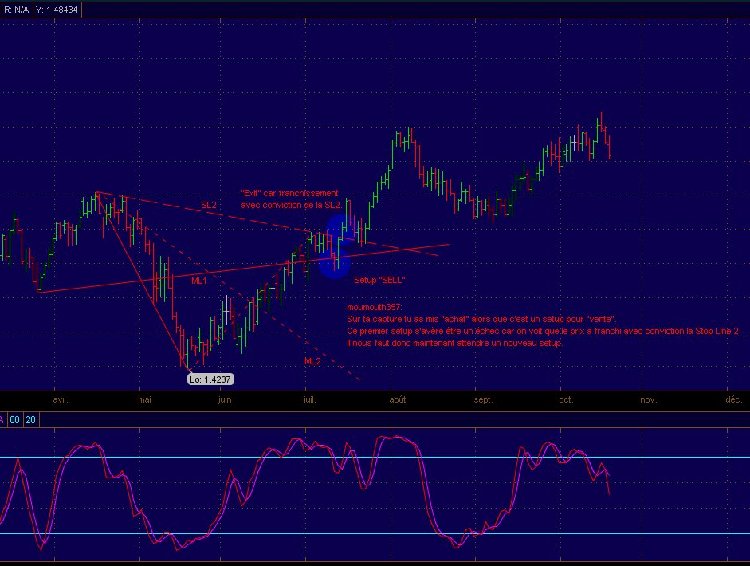Click the Y: 1.48434 price readout

(56, 10)
